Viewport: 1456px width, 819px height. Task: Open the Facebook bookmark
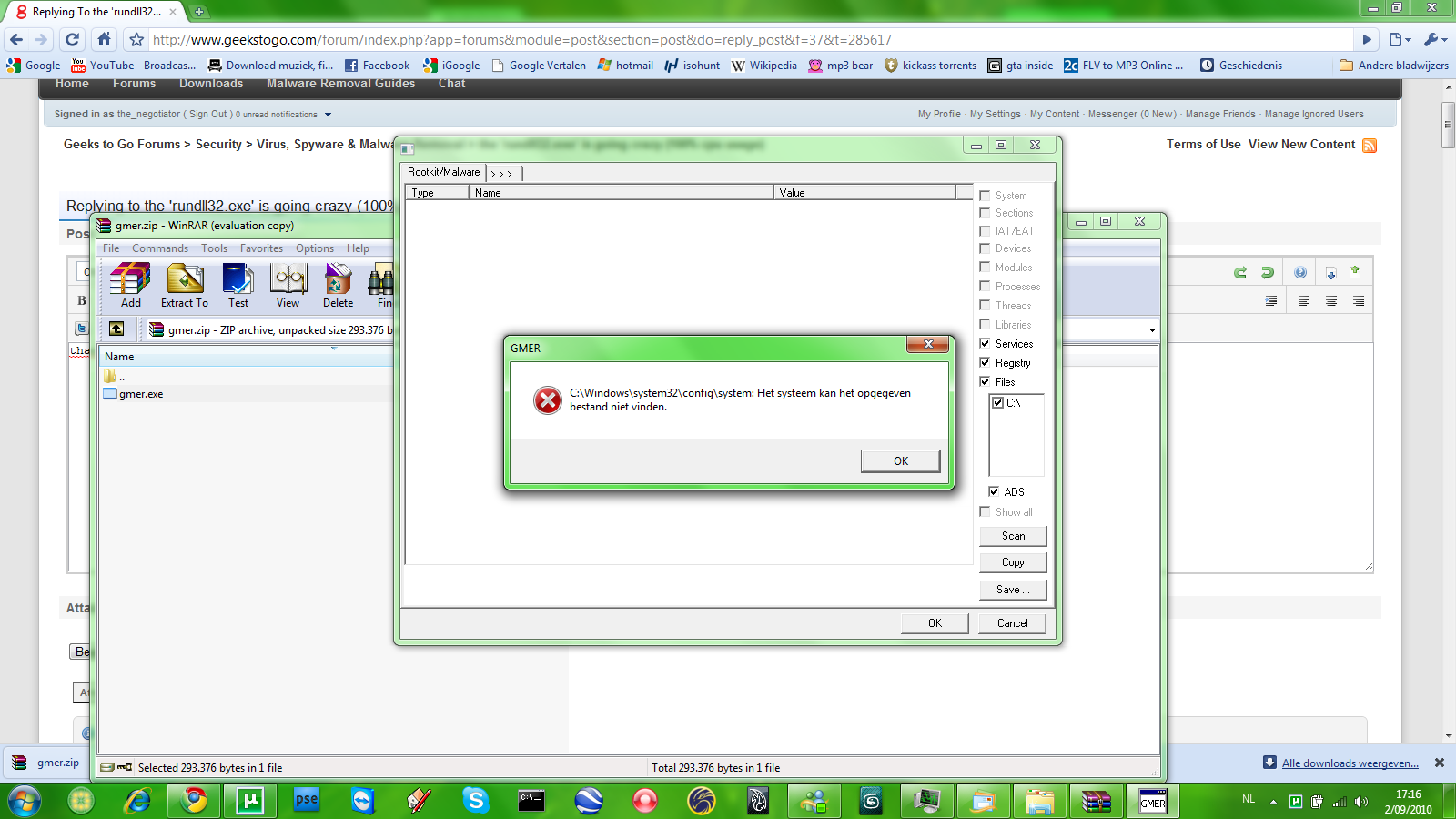[x=377, y=66]
